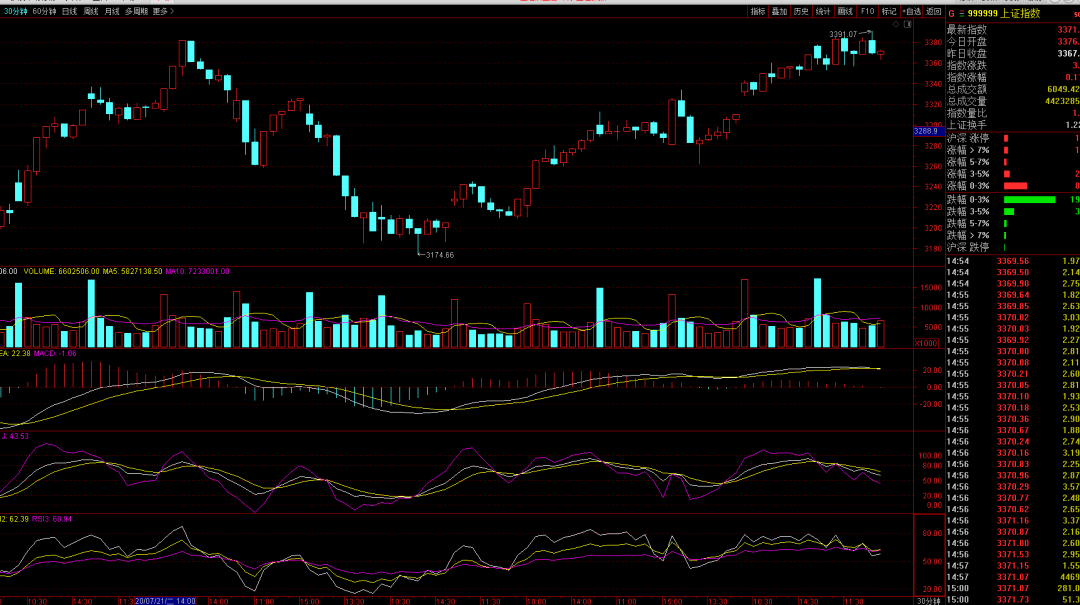Click the 3288.9 price marker on the axis
1080x605 pixels.
tap(926, 131)
